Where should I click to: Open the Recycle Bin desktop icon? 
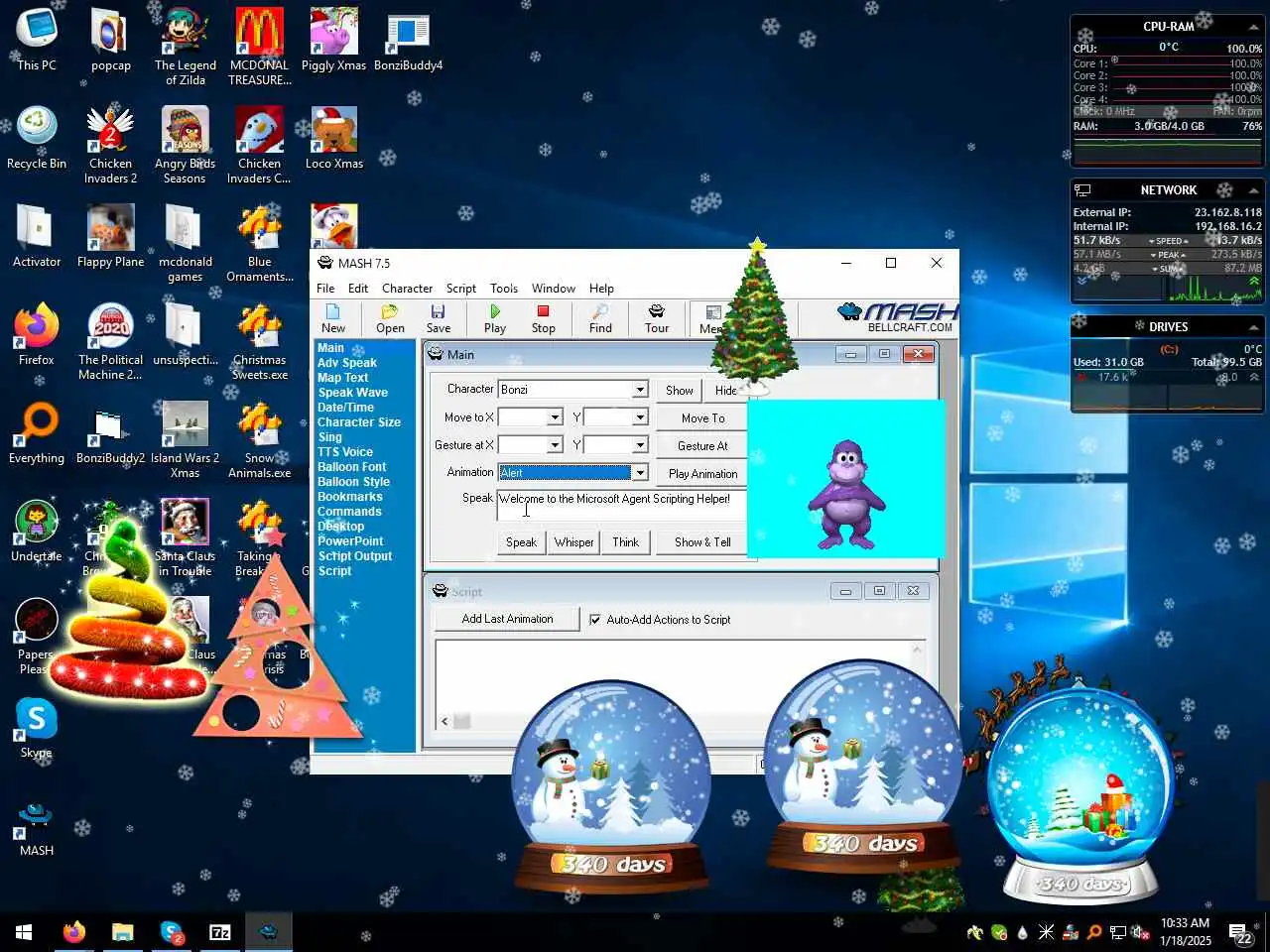click(37, 139)
